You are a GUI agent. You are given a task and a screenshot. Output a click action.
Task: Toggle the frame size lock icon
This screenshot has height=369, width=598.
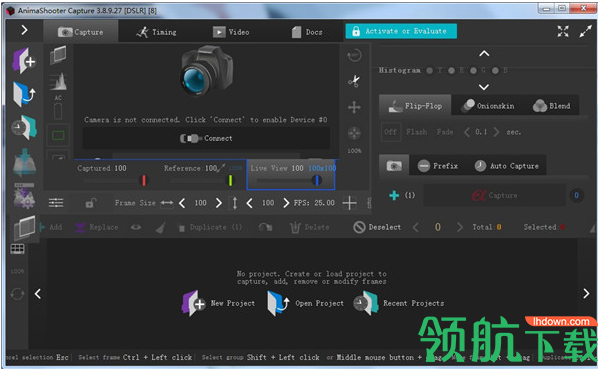pyautogui.click(x=90, y=203)
